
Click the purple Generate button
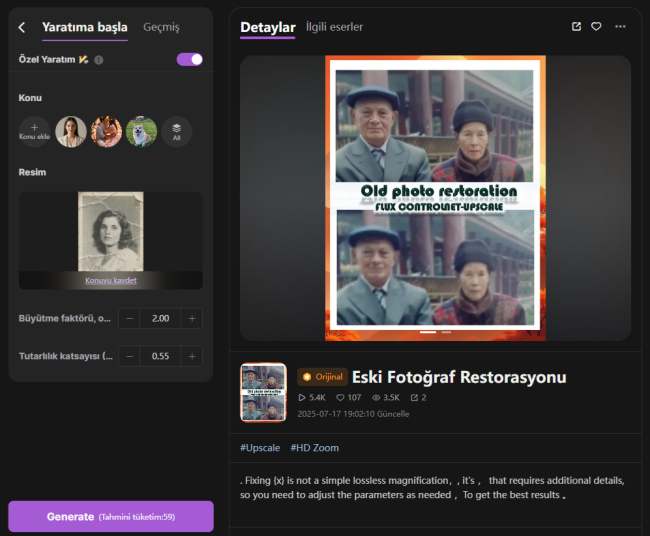111,517
